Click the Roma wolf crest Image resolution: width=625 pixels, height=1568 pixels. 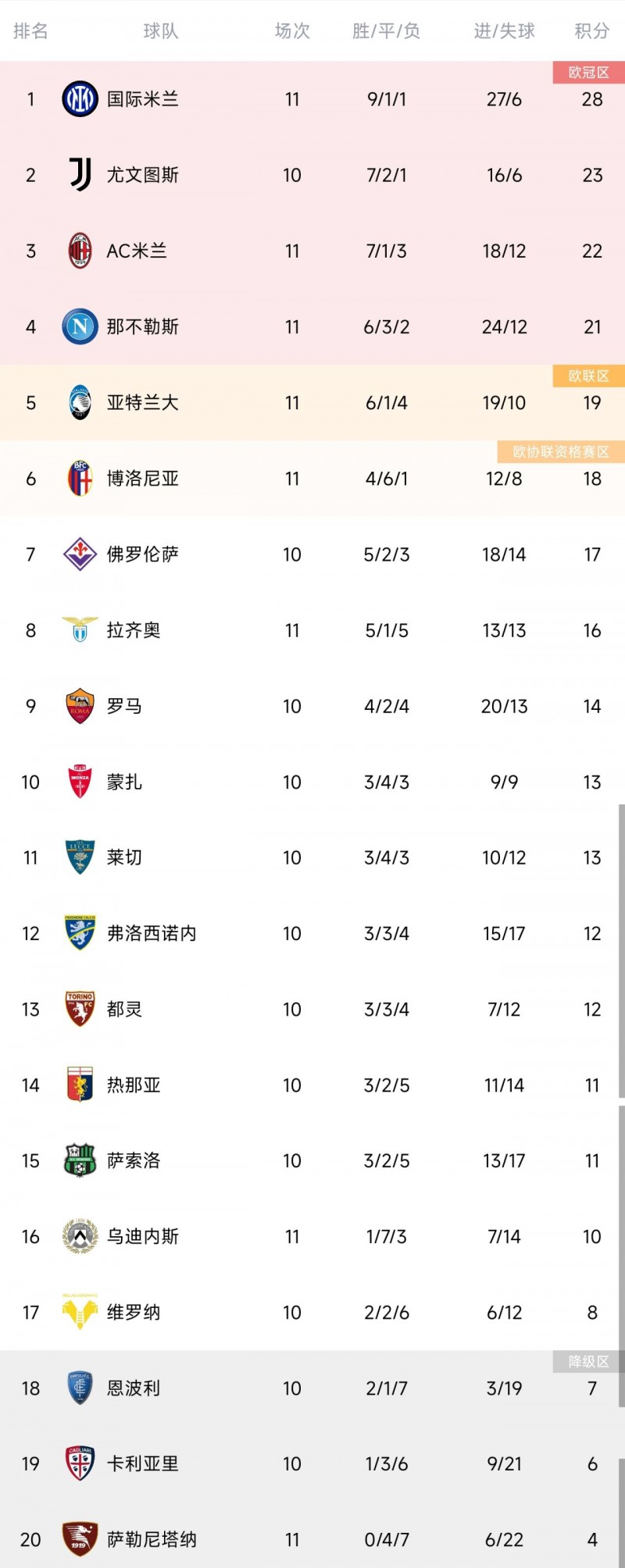point(79,705)
